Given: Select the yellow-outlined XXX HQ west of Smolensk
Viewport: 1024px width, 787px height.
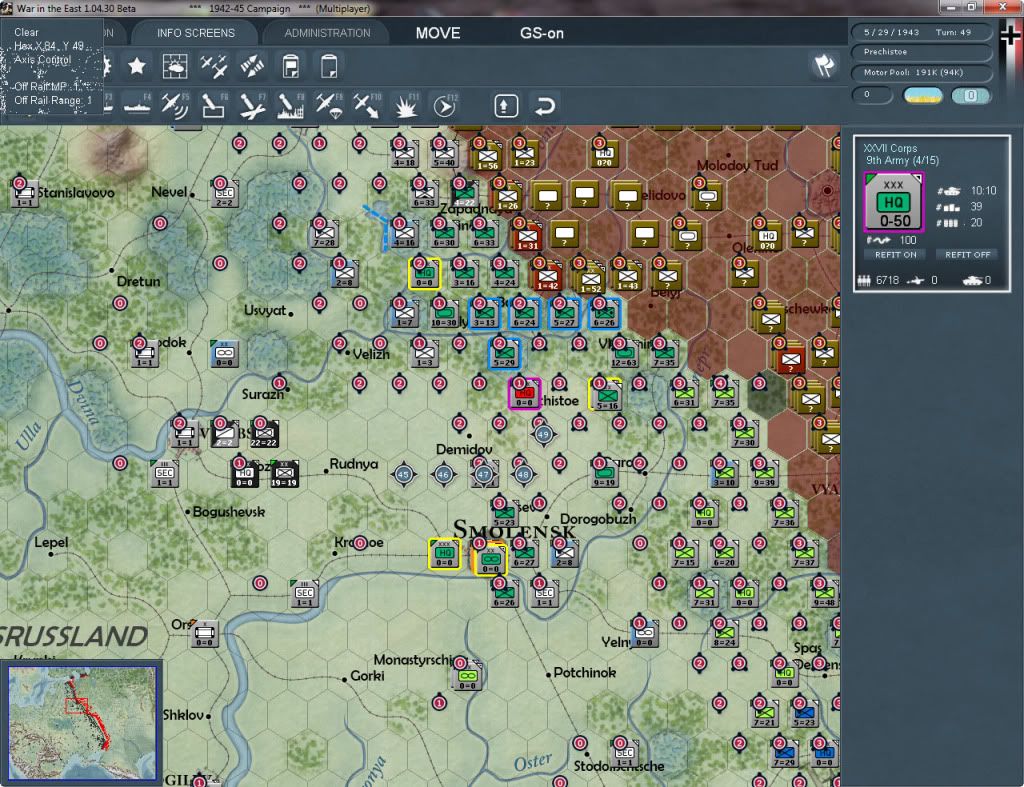Looking at the screenshot, I should tap(444, 554).
